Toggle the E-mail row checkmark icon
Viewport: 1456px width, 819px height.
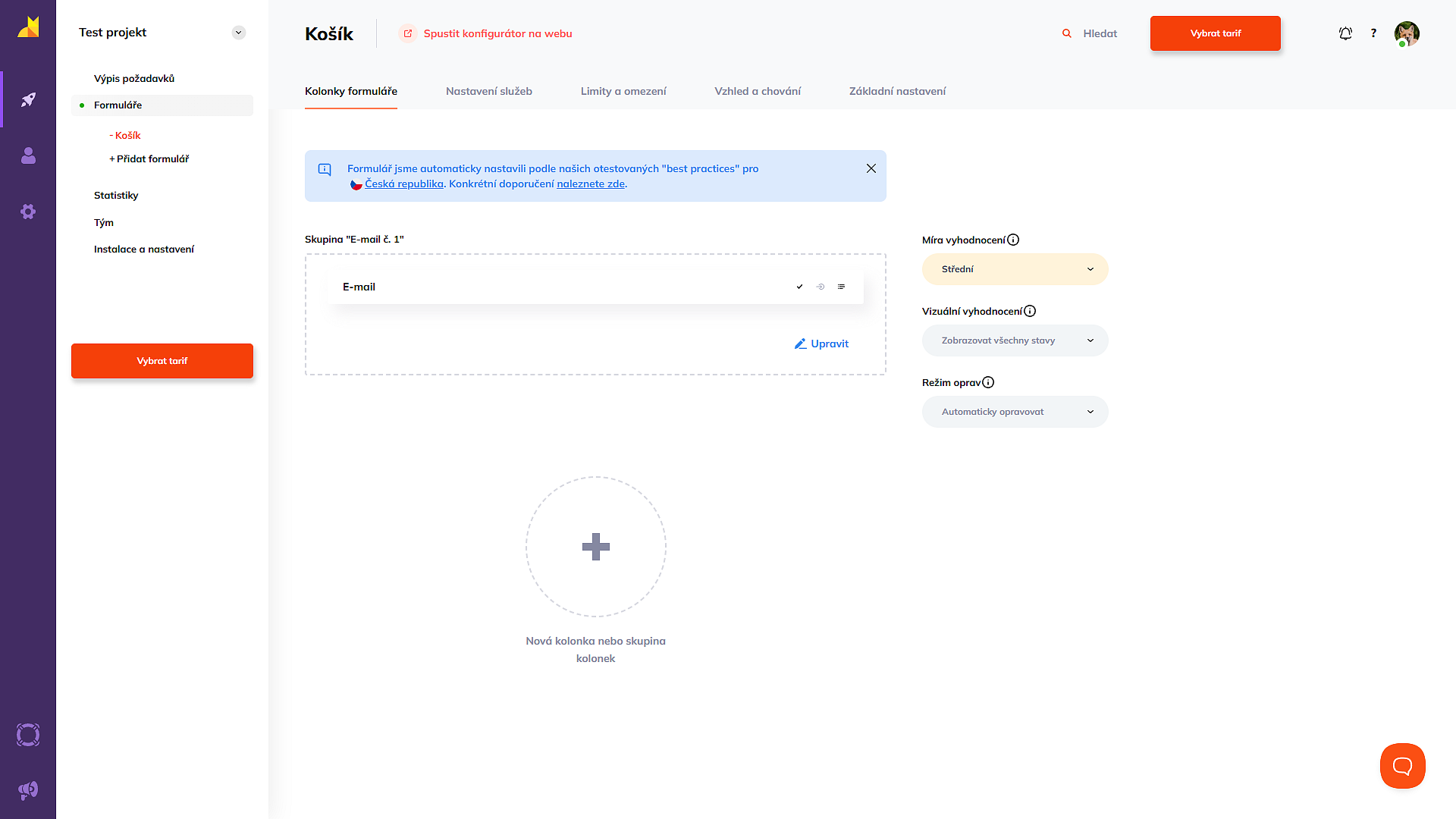pyautogui.click(x=799, y=287)
